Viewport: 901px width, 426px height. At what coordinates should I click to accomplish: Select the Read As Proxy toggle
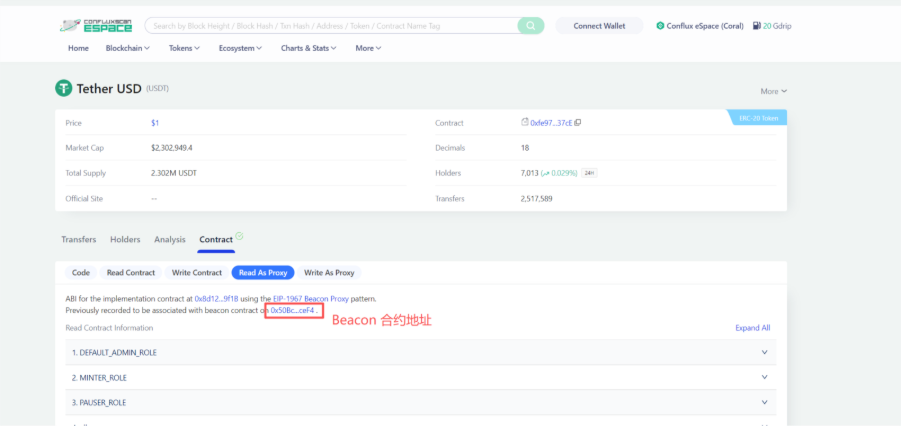point(260,272)
